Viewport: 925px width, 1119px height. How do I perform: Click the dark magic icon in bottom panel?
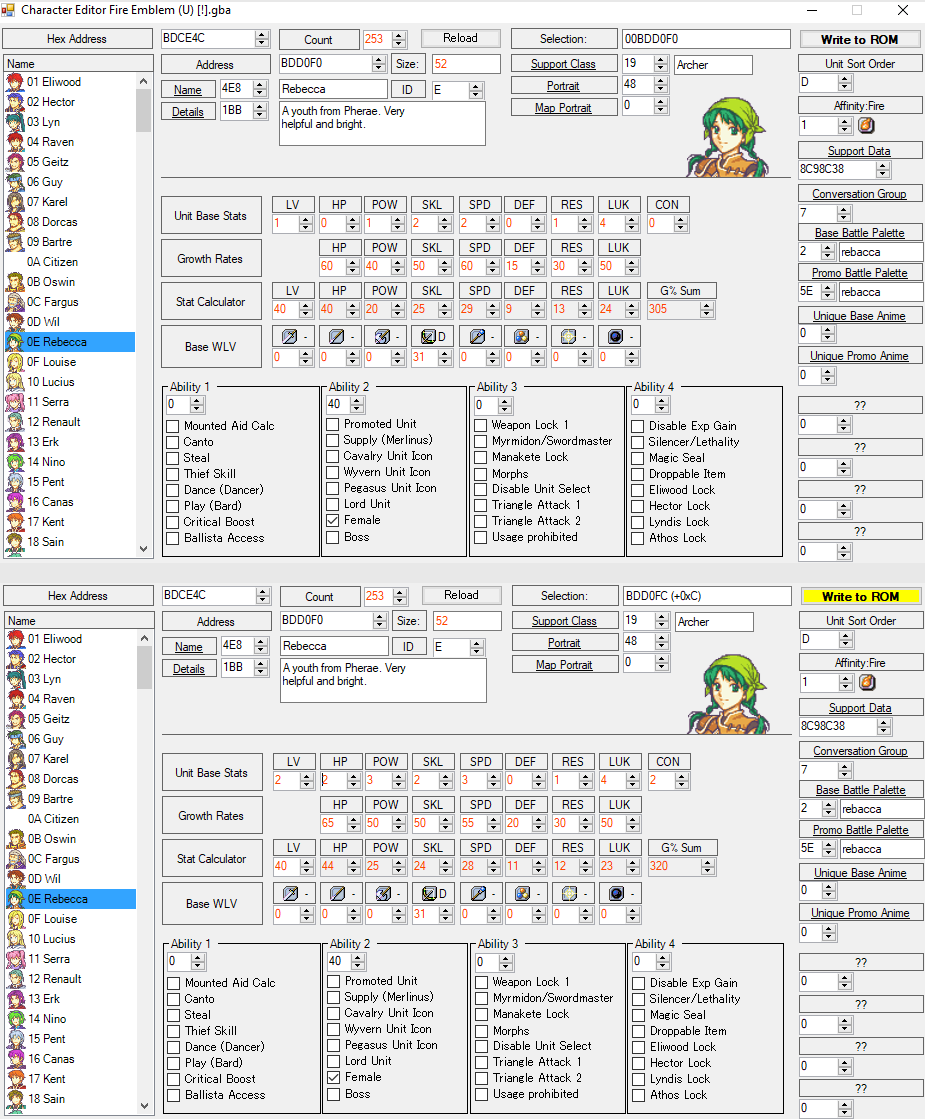pos(617,893)
